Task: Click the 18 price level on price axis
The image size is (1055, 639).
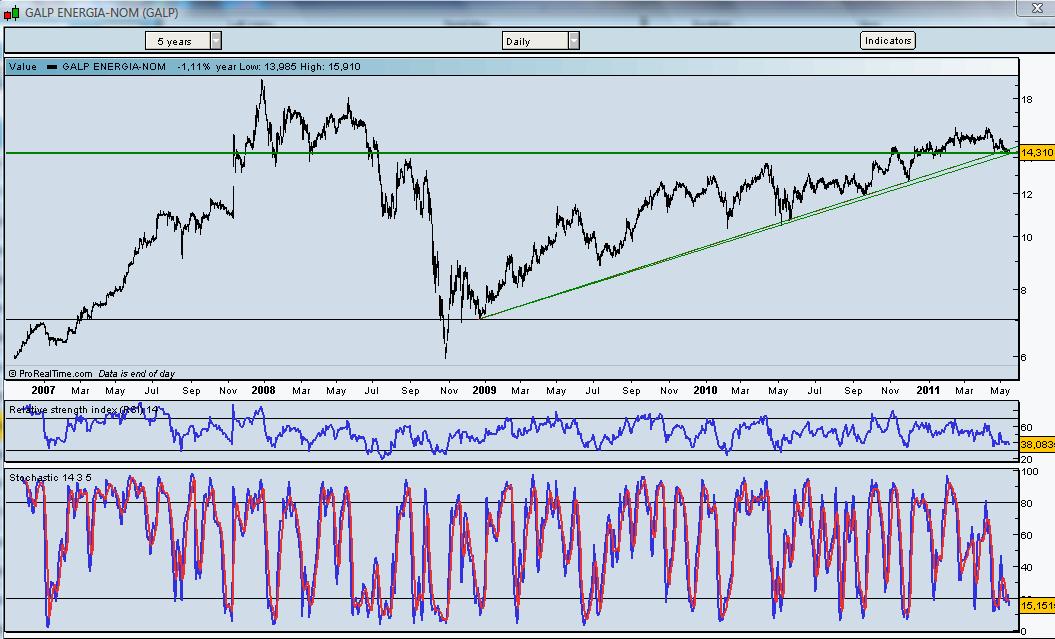Action: tap(1027, 100)
